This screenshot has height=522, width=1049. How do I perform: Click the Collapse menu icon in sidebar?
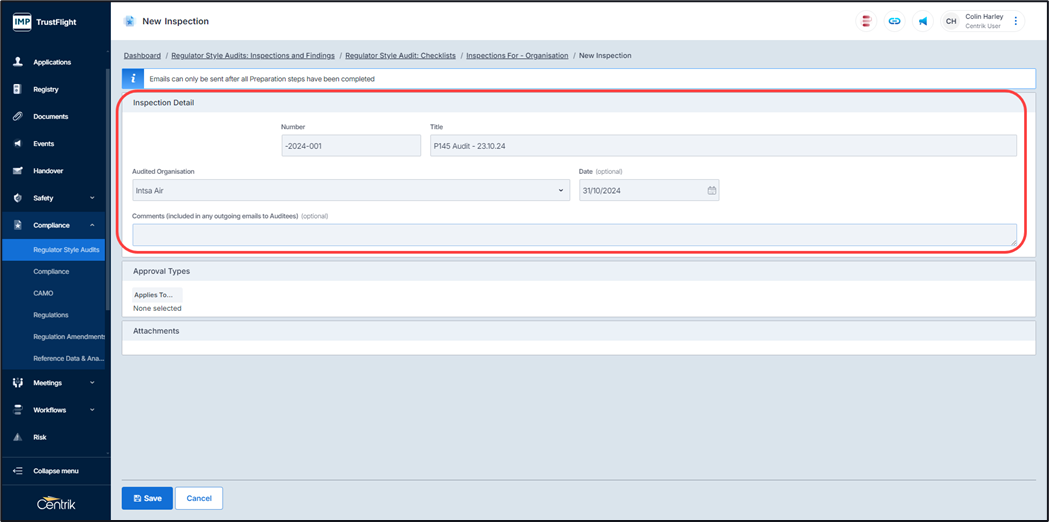tap(18, 471)
